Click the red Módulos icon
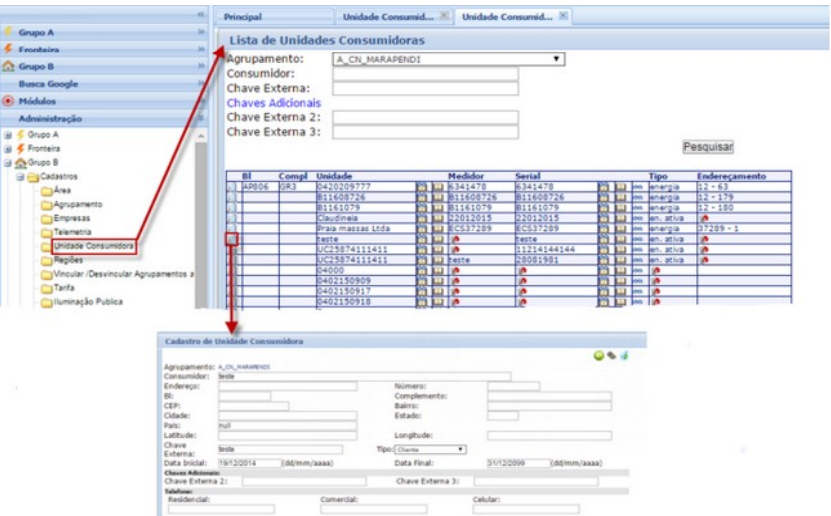The width and height of the screenshot is (831, 516). coord(8,101)
